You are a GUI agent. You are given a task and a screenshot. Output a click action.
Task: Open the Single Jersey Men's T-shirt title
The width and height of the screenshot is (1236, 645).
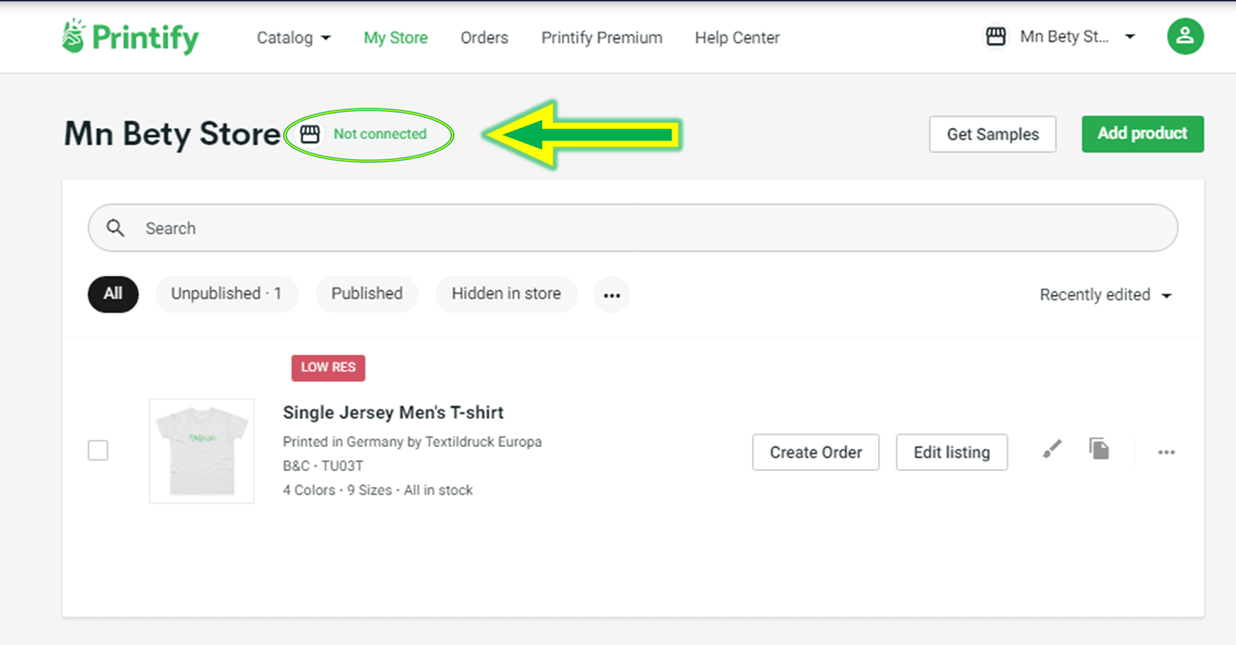tap(393, 412)
